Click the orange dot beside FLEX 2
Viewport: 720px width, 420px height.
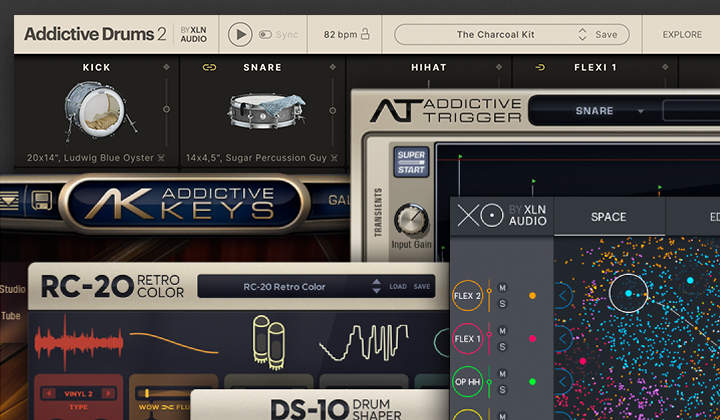pyautogui.click(x=532, y=296)
